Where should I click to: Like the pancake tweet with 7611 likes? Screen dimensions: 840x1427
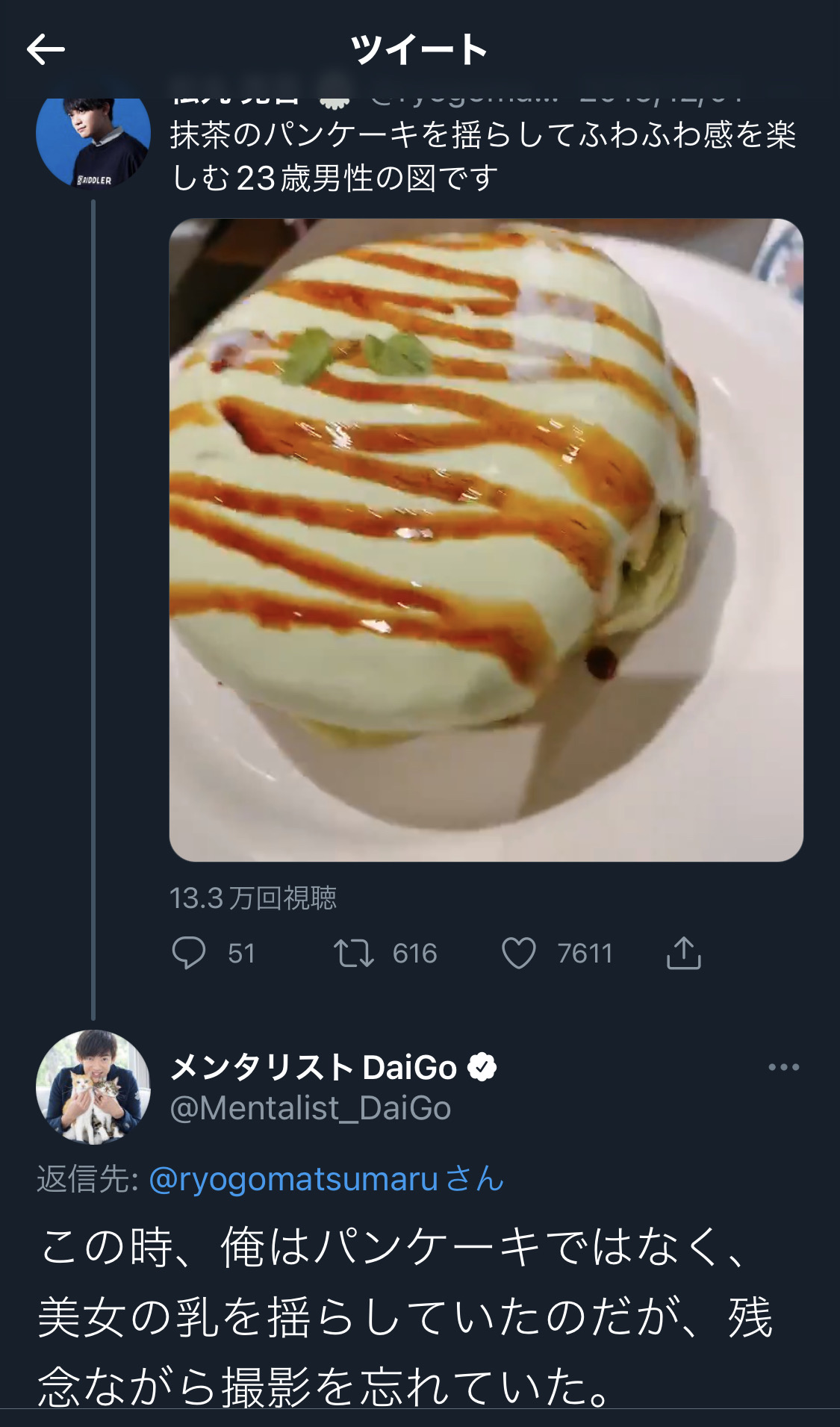coord(518,954)
